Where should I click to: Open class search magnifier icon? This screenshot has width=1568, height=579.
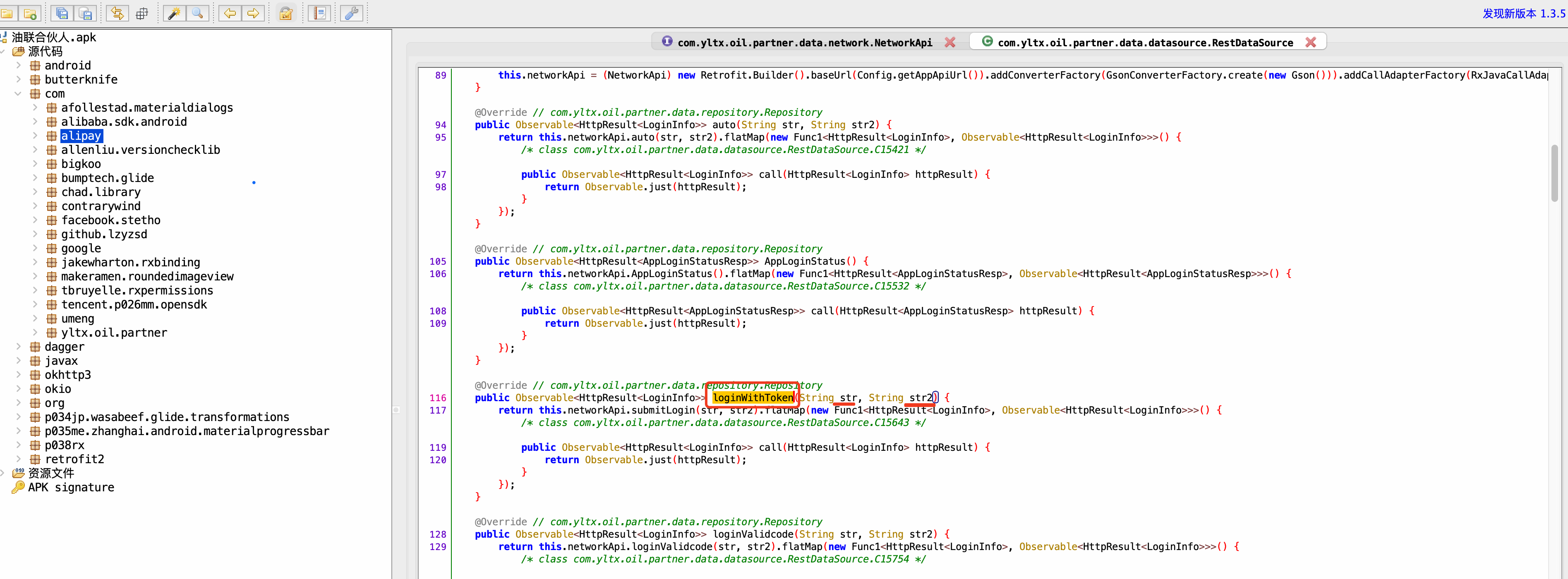click(x=198, y=13)
